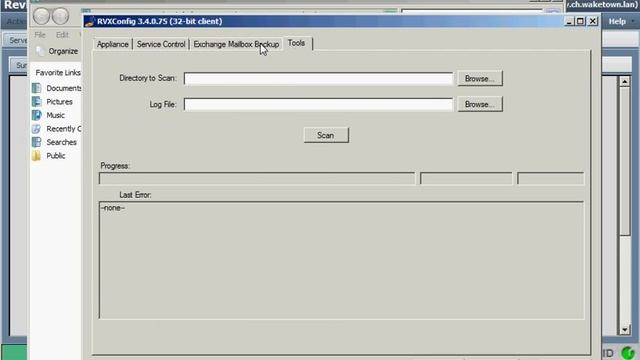Open the Edit menu in Explorer
The width and height of the screenshot is (640, 360).
pyautogui.click(x=62, y=35)
